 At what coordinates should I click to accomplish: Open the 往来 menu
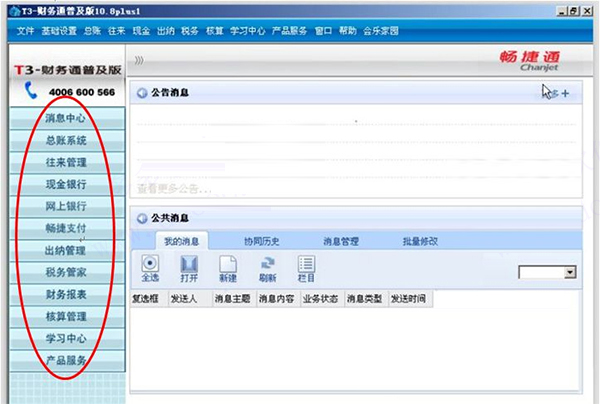(x=117, y=31)
